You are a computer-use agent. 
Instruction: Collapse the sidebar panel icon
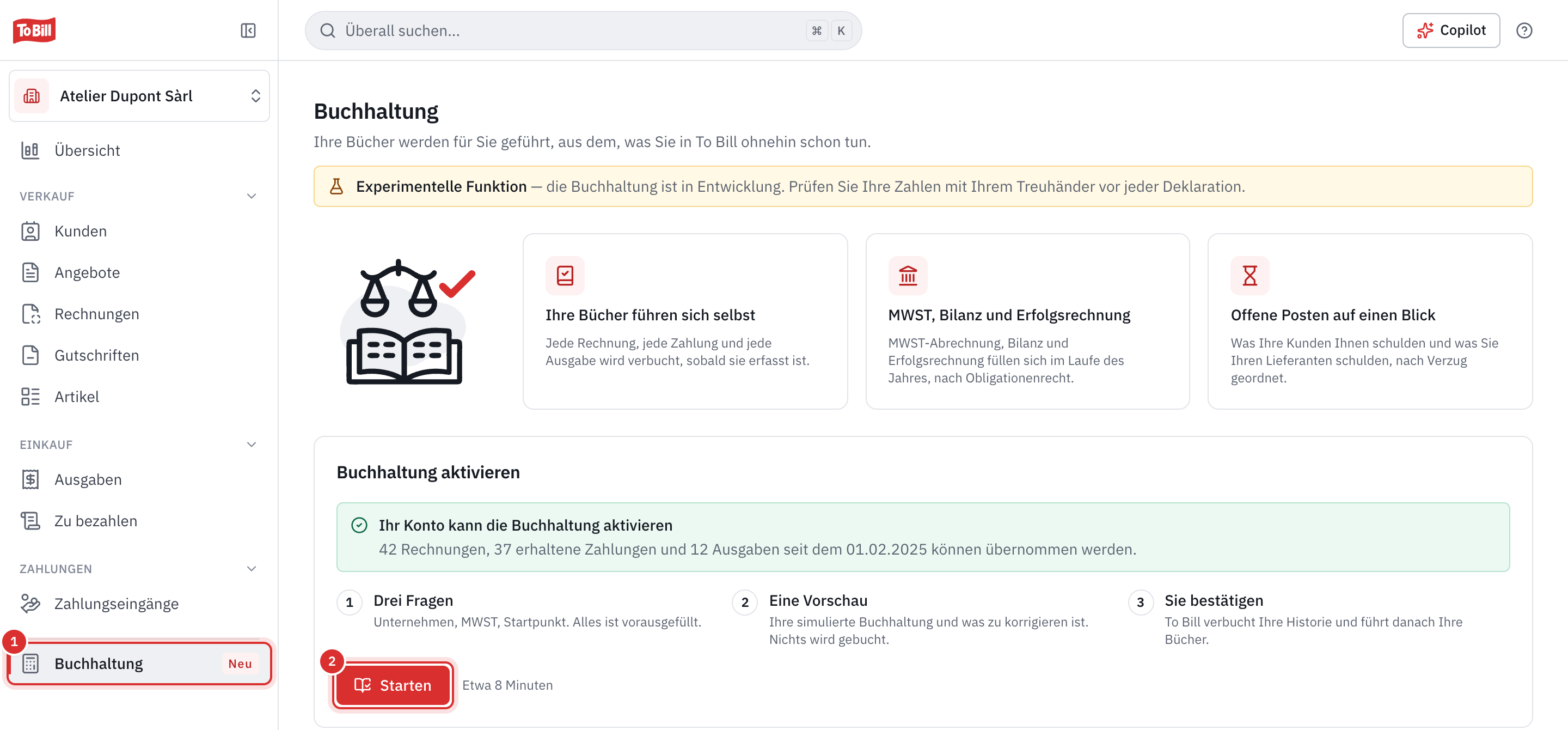(248, 31)
